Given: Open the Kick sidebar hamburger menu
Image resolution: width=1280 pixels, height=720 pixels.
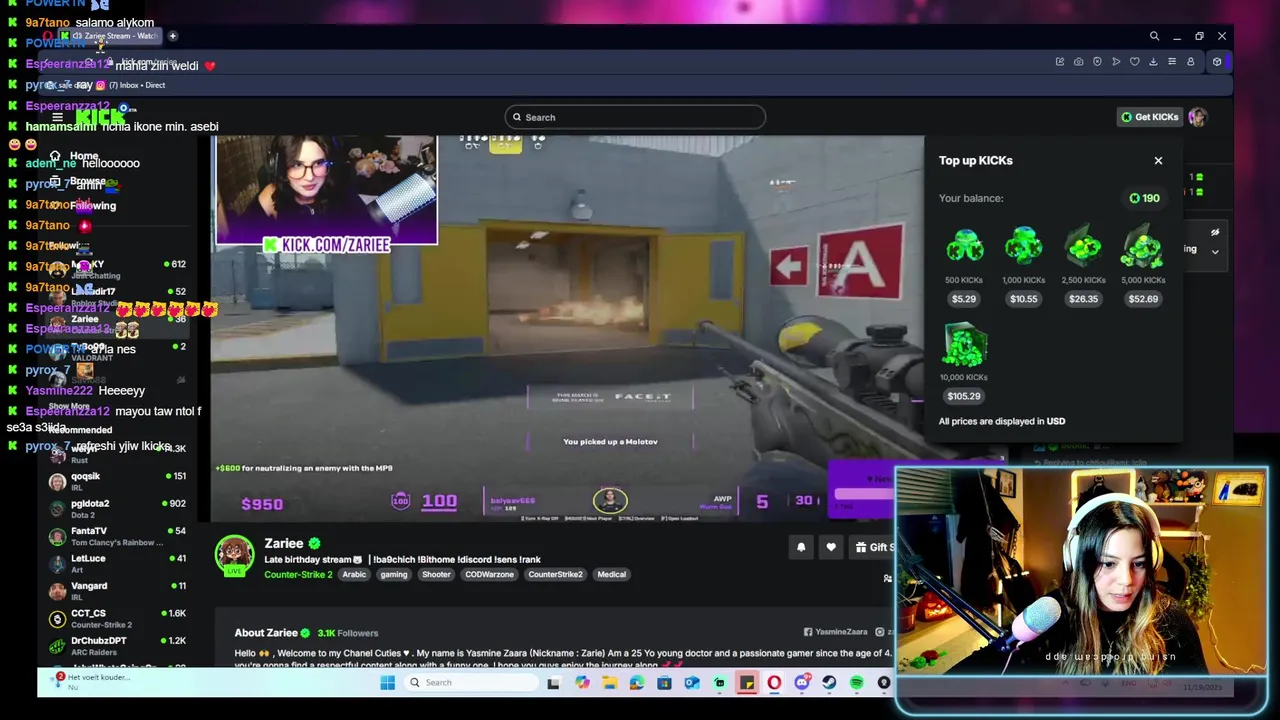Looking at the screenshot, I should click(x=57, y=117).
